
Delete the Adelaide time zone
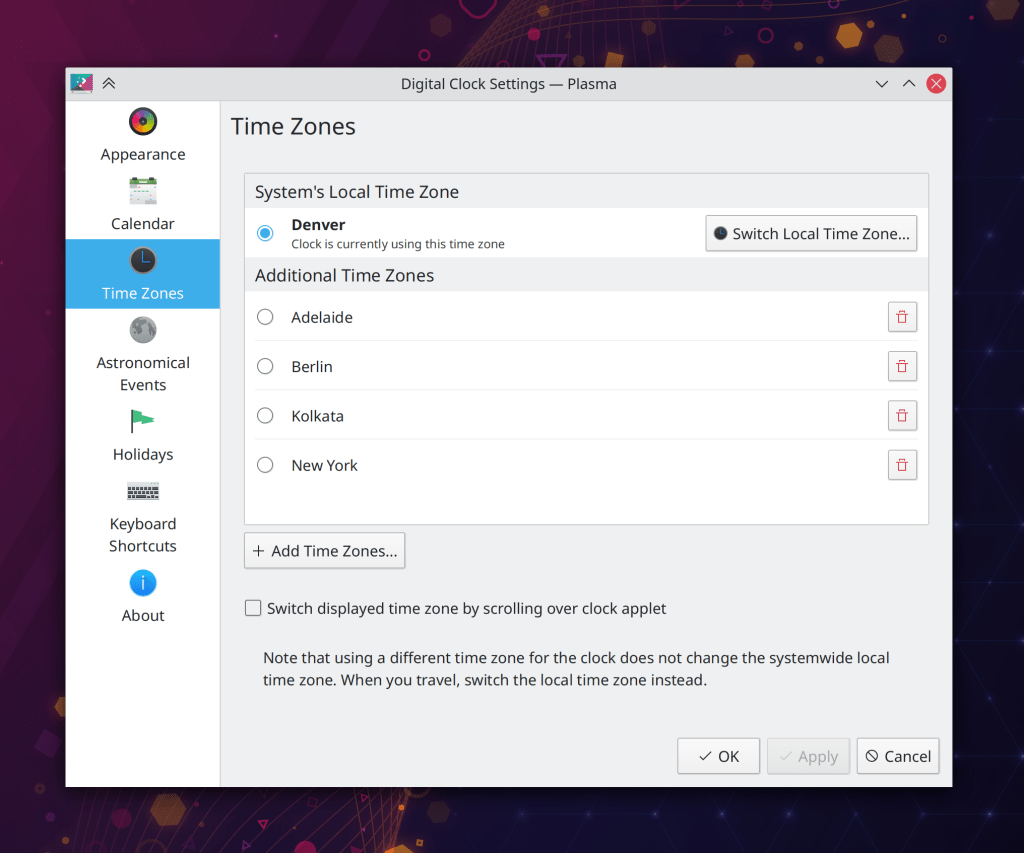(x=902, y=317)
